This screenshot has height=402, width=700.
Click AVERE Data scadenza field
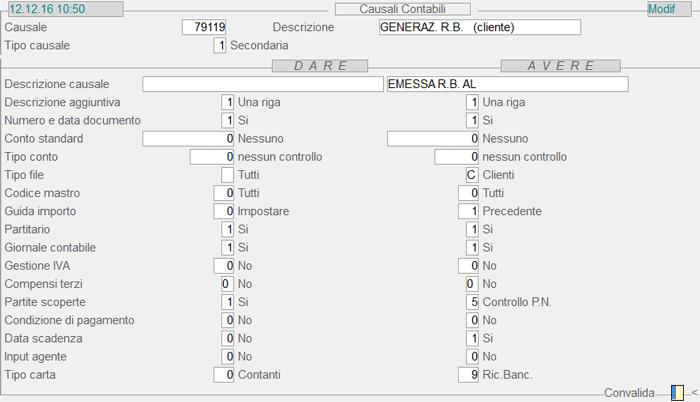pyautogui.click(x=472, y=339)
